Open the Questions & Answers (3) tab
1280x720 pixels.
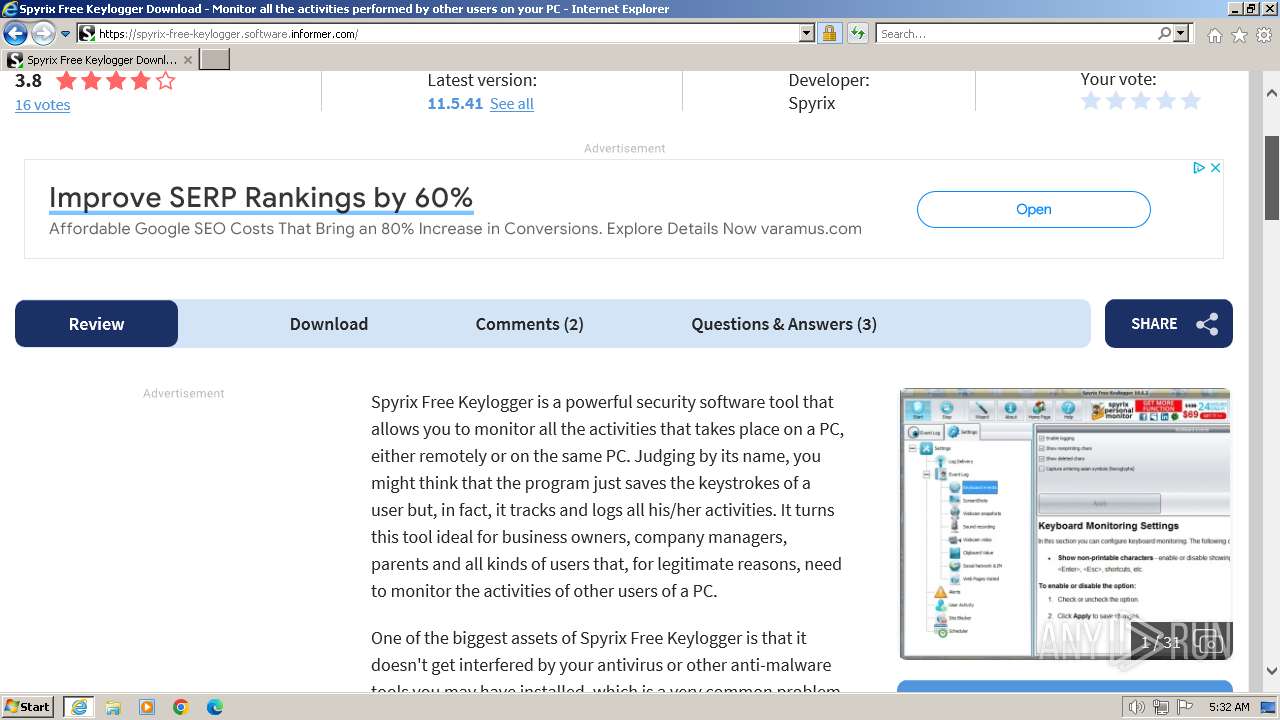784,323
